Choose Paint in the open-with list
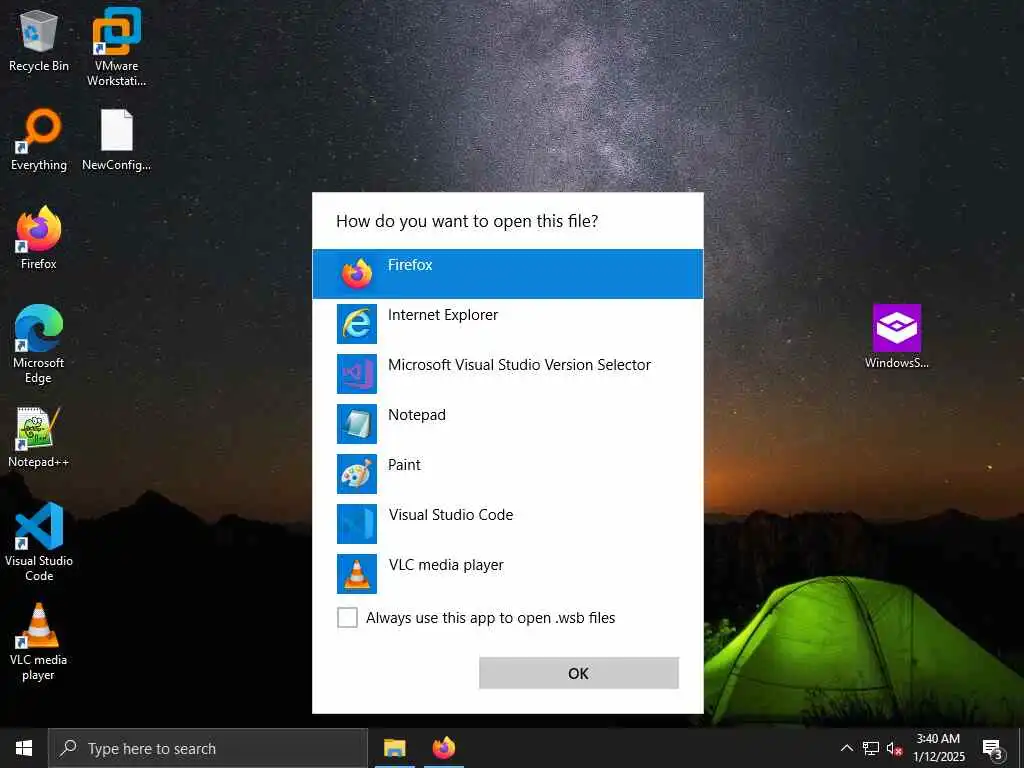This screenshot has width=1024, height=768. click(507, 473)
